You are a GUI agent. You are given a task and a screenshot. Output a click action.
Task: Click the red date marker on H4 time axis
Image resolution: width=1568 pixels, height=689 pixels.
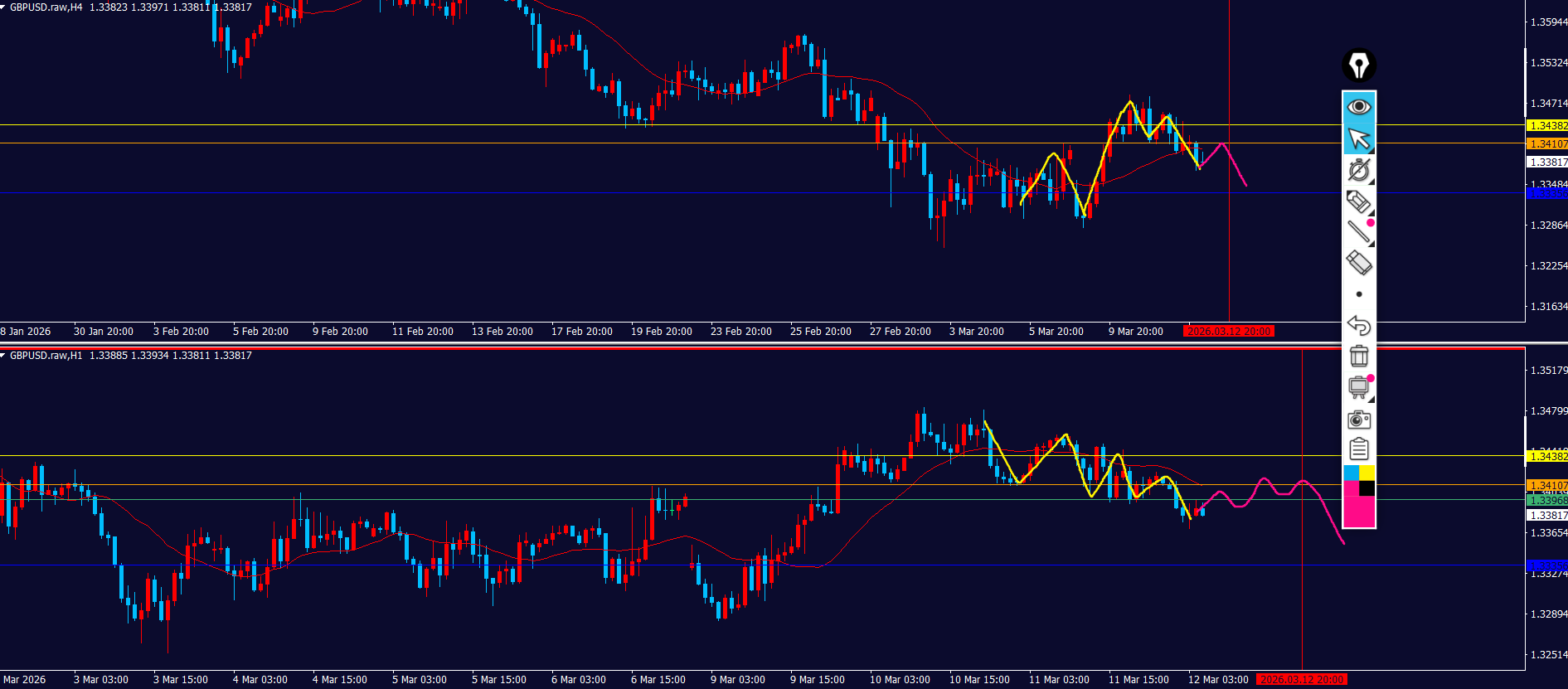point(1228,332)
